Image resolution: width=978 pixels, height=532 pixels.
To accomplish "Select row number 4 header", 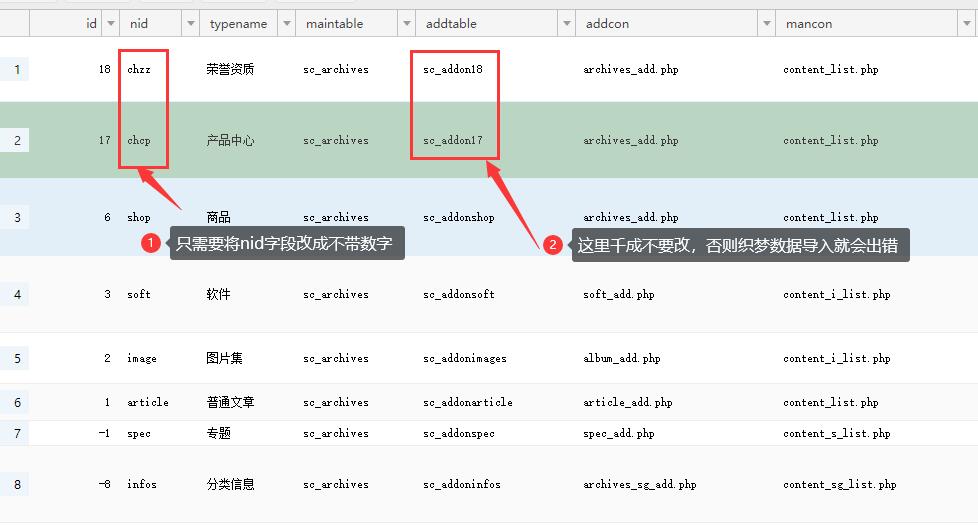I will (15, 294).
